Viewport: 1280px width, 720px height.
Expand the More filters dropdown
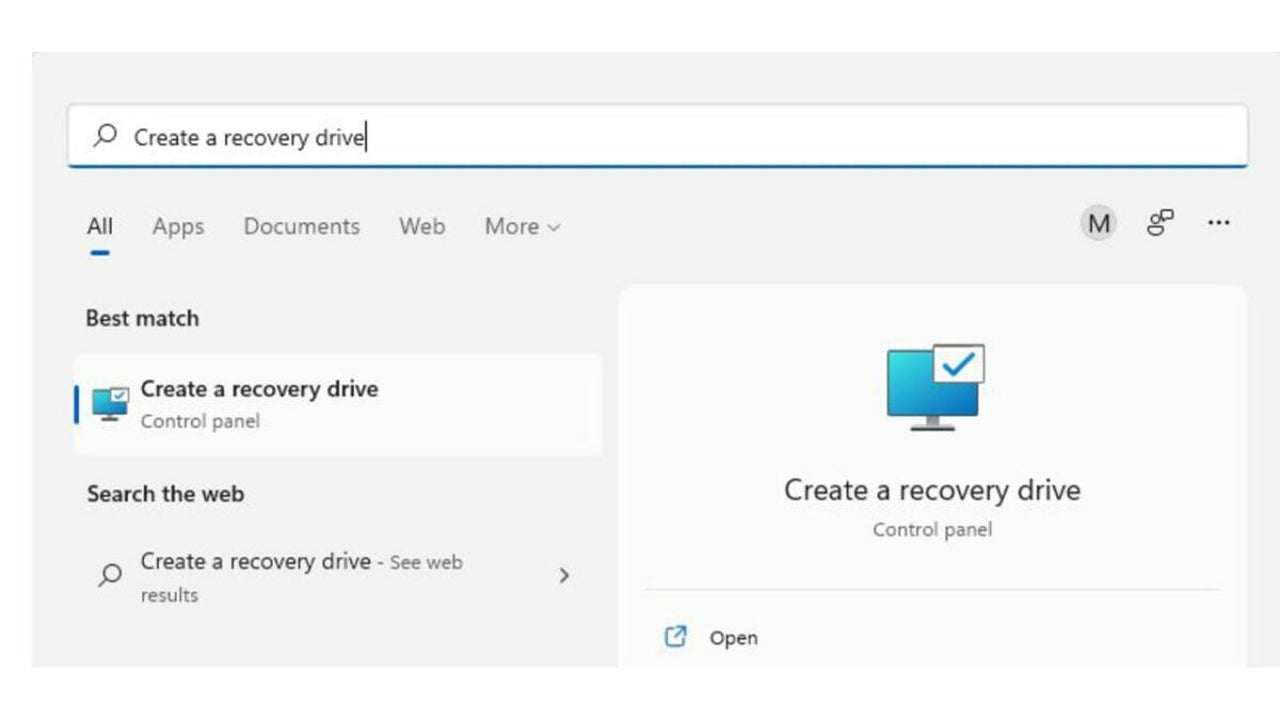(522, 226)
